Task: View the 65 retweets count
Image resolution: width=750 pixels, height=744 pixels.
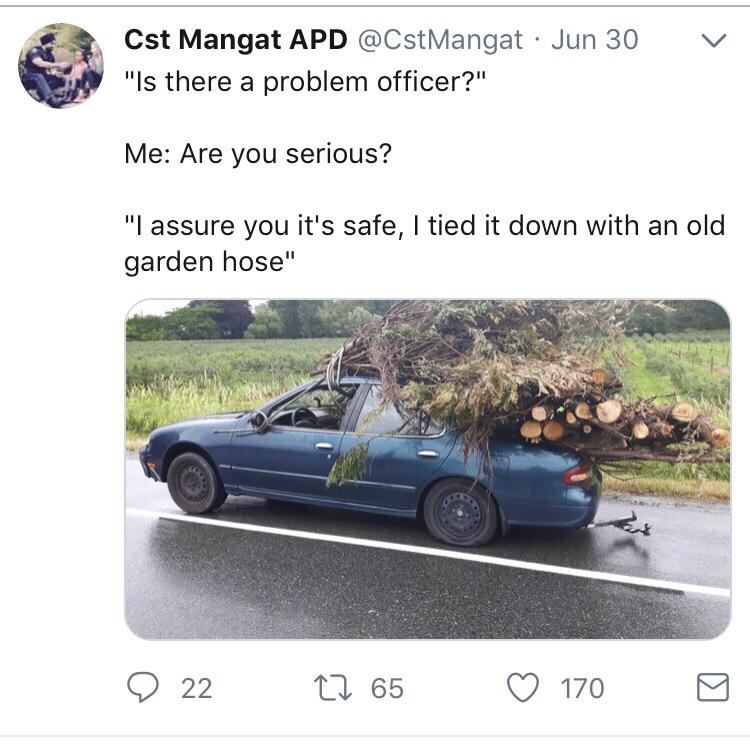Action: click(387, 688)
